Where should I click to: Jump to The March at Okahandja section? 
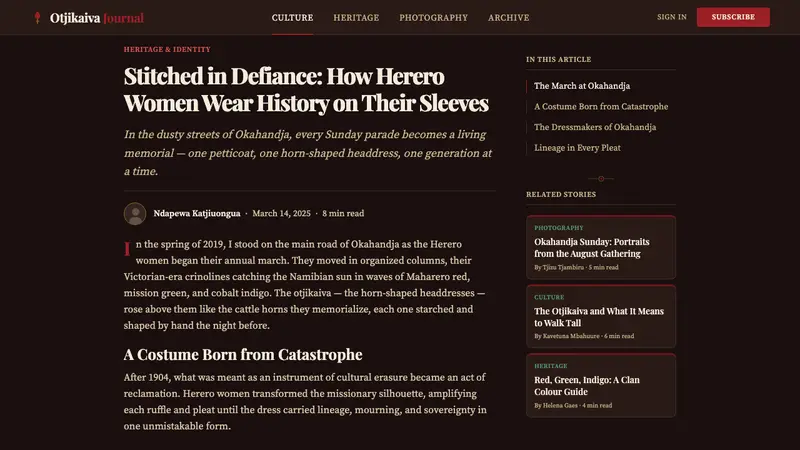pyautogui.click(x=582, y=86)
